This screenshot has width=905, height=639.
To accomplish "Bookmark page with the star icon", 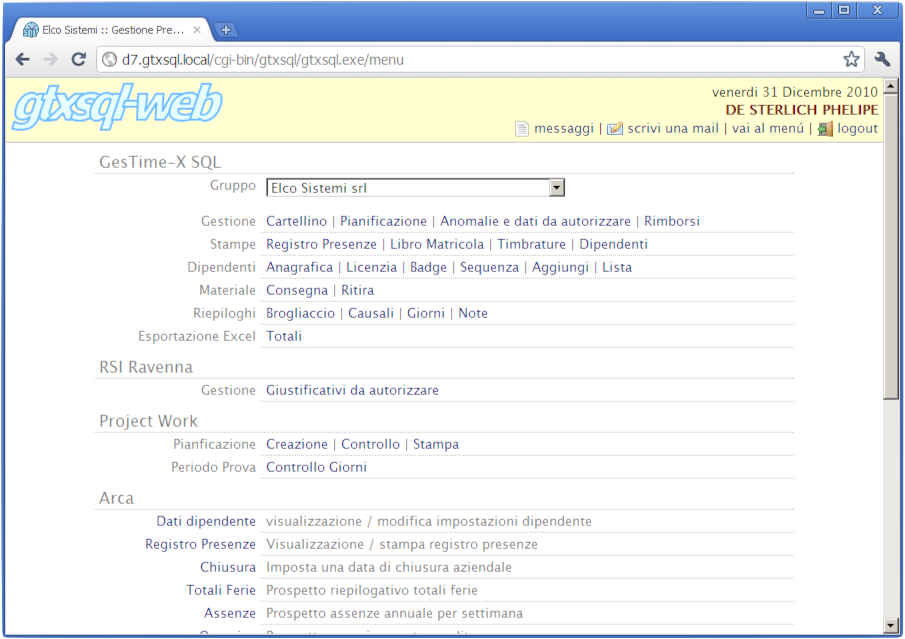I will point(851,59).
